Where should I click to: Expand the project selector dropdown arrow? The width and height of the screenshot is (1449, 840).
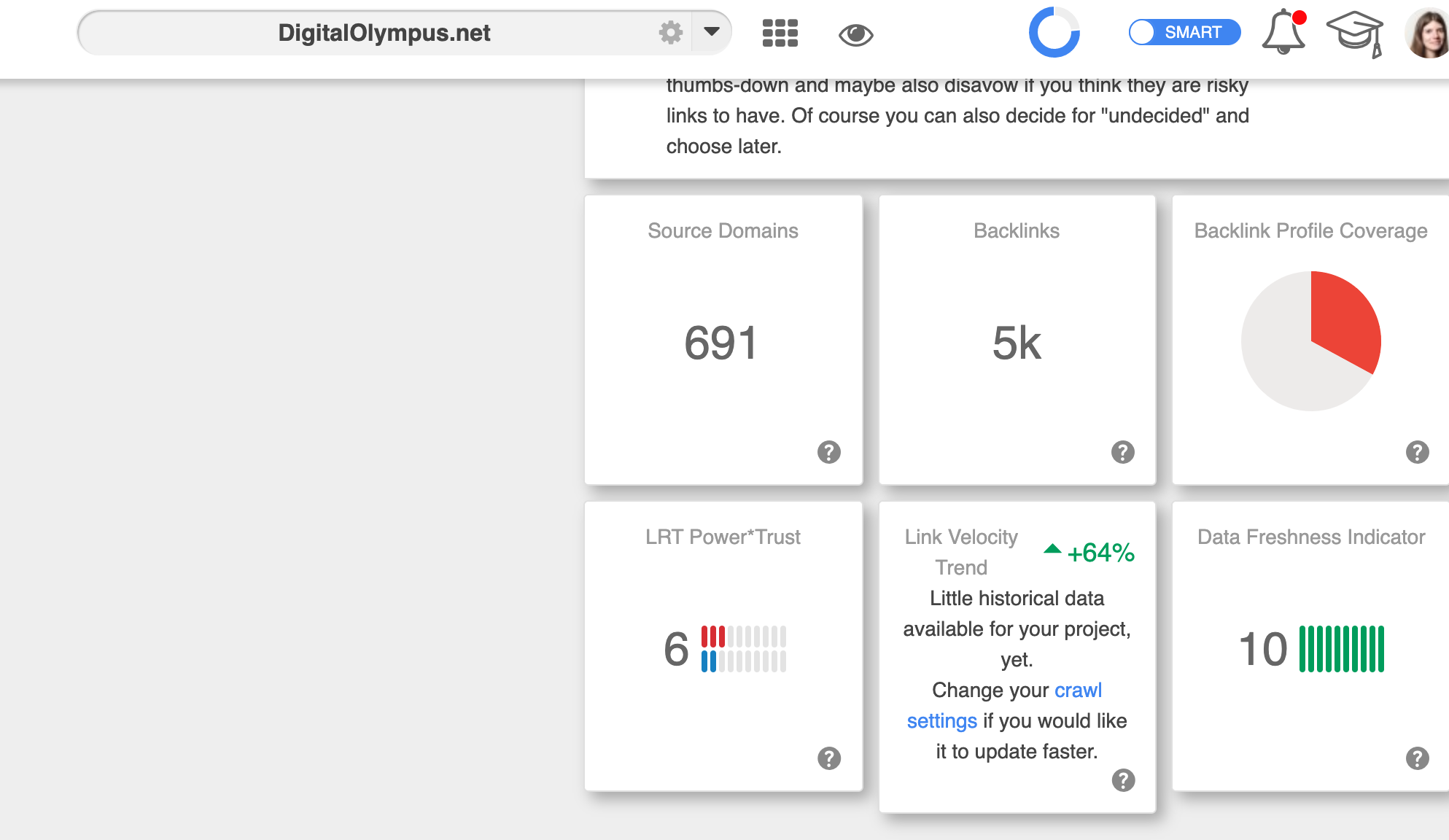pos(712,32)
